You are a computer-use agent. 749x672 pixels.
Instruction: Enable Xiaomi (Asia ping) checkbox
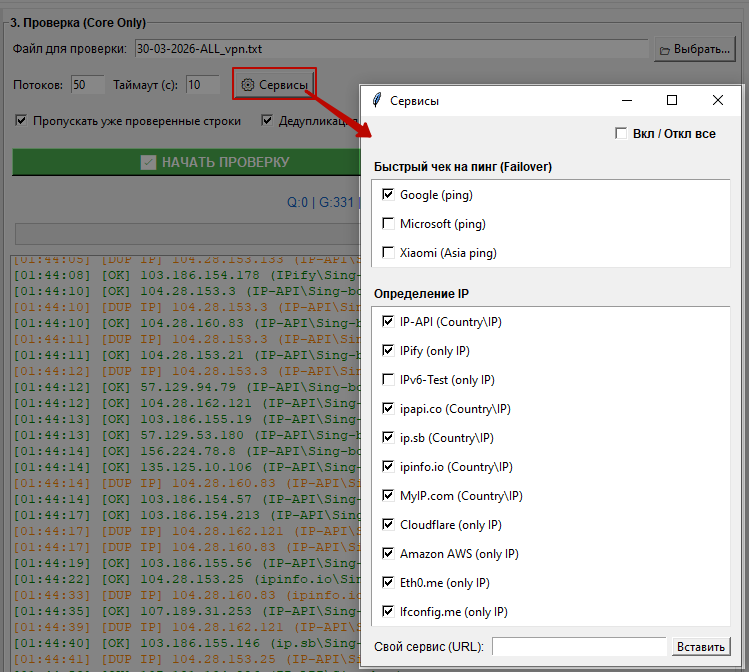click(x=388, y=253)
